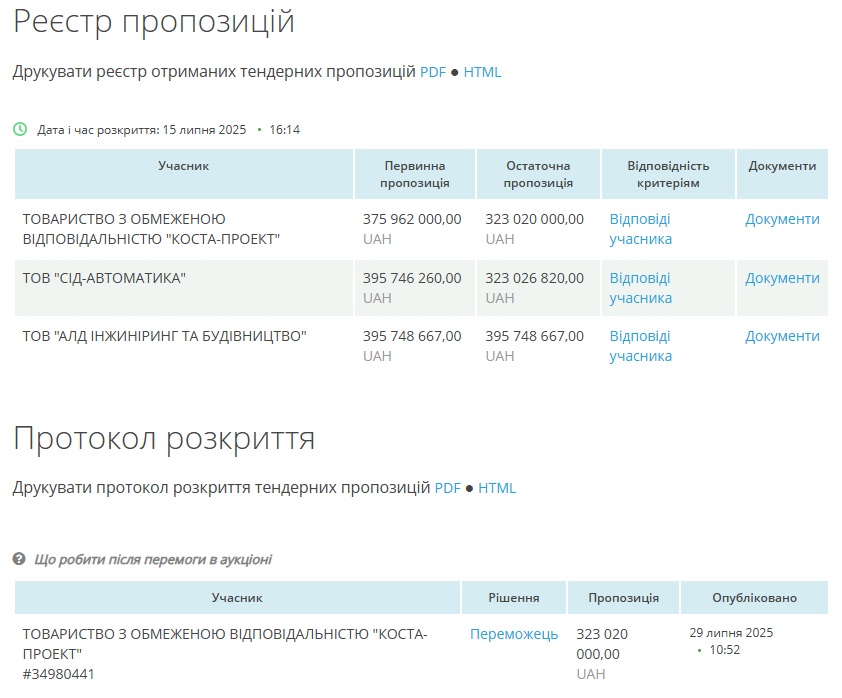Open PDF of disclosure protocol

tap(447, 488)
